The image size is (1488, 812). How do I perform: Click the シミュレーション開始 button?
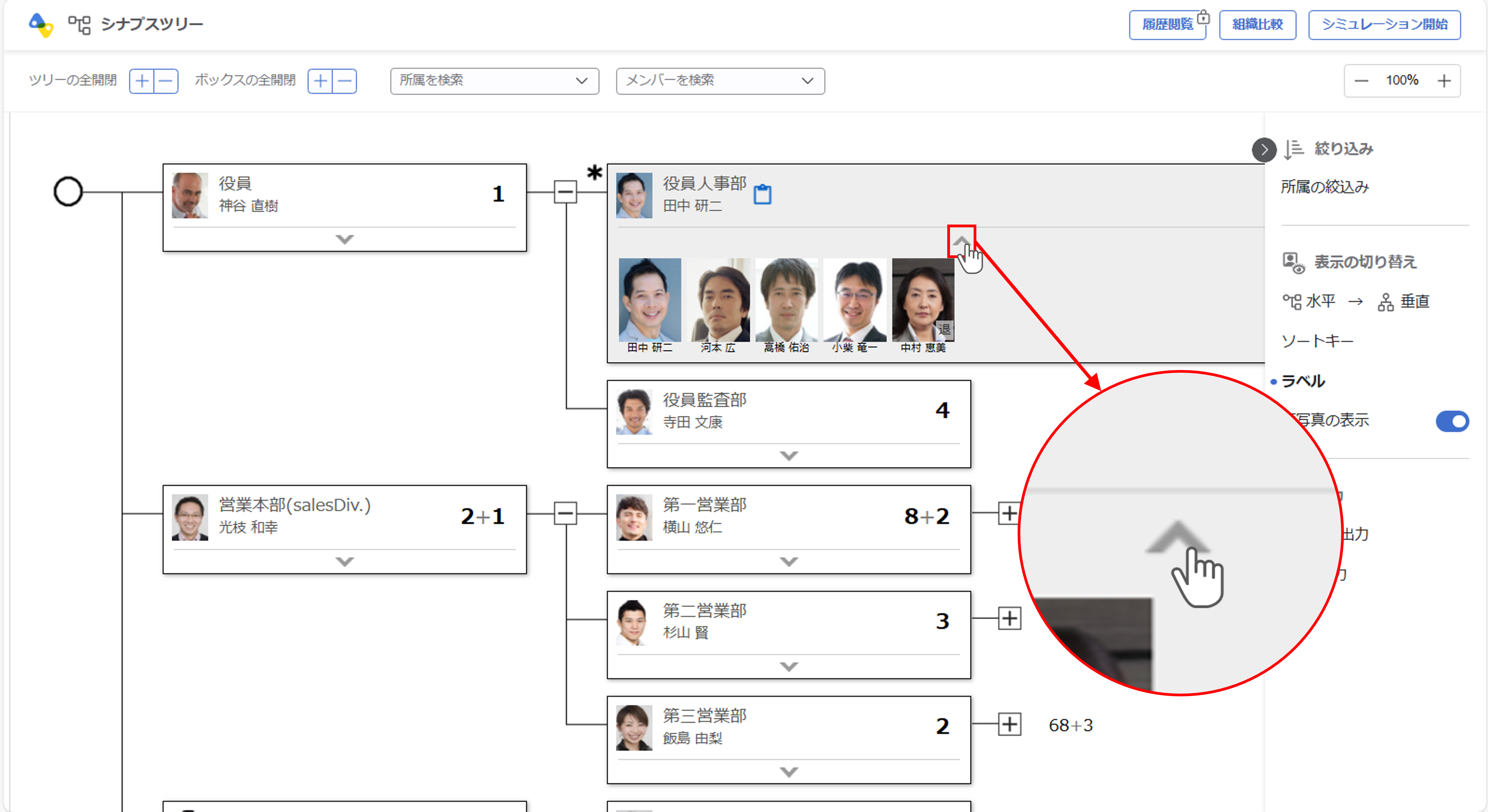click(1384, 24)
